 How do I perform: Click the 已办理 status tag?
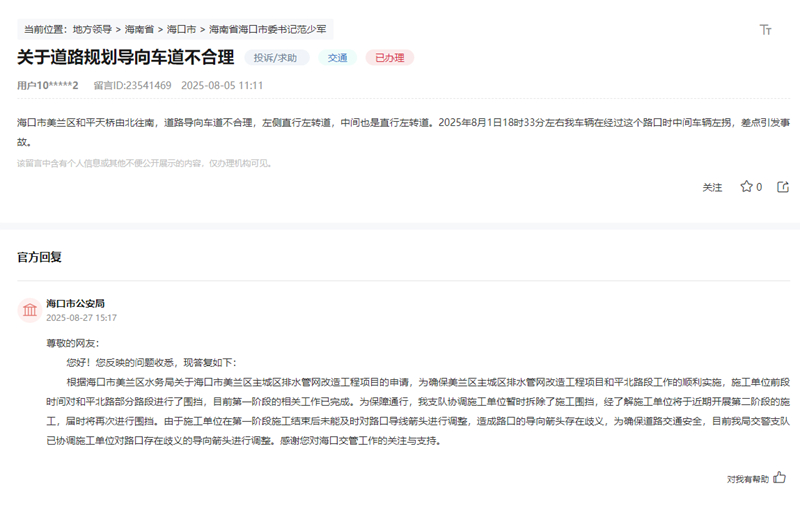click(x=389, y=58)
